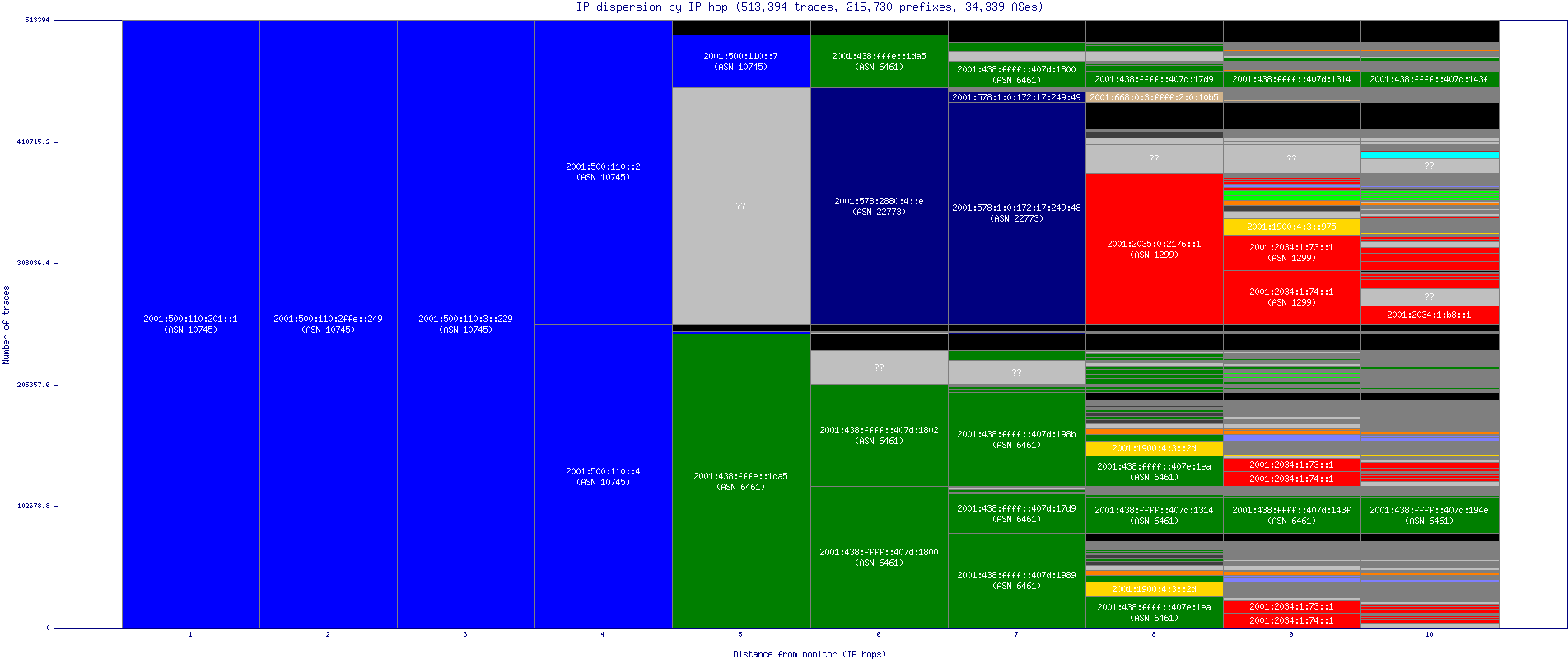The image size is (1568, 659).
Task: Select the gray ?? block at hop 6
Action: [x=880, y=367]
